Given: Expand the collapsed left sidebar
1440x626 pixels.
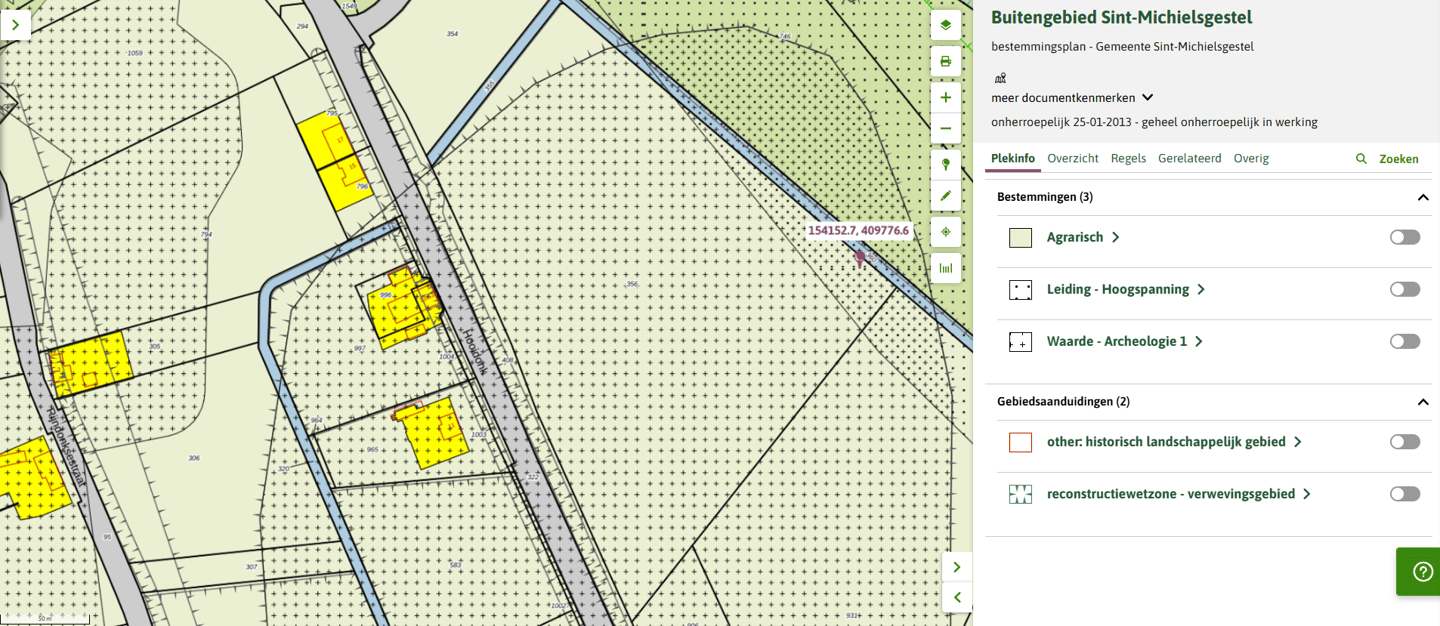Looking at the screenshot, I should (16, 25).
